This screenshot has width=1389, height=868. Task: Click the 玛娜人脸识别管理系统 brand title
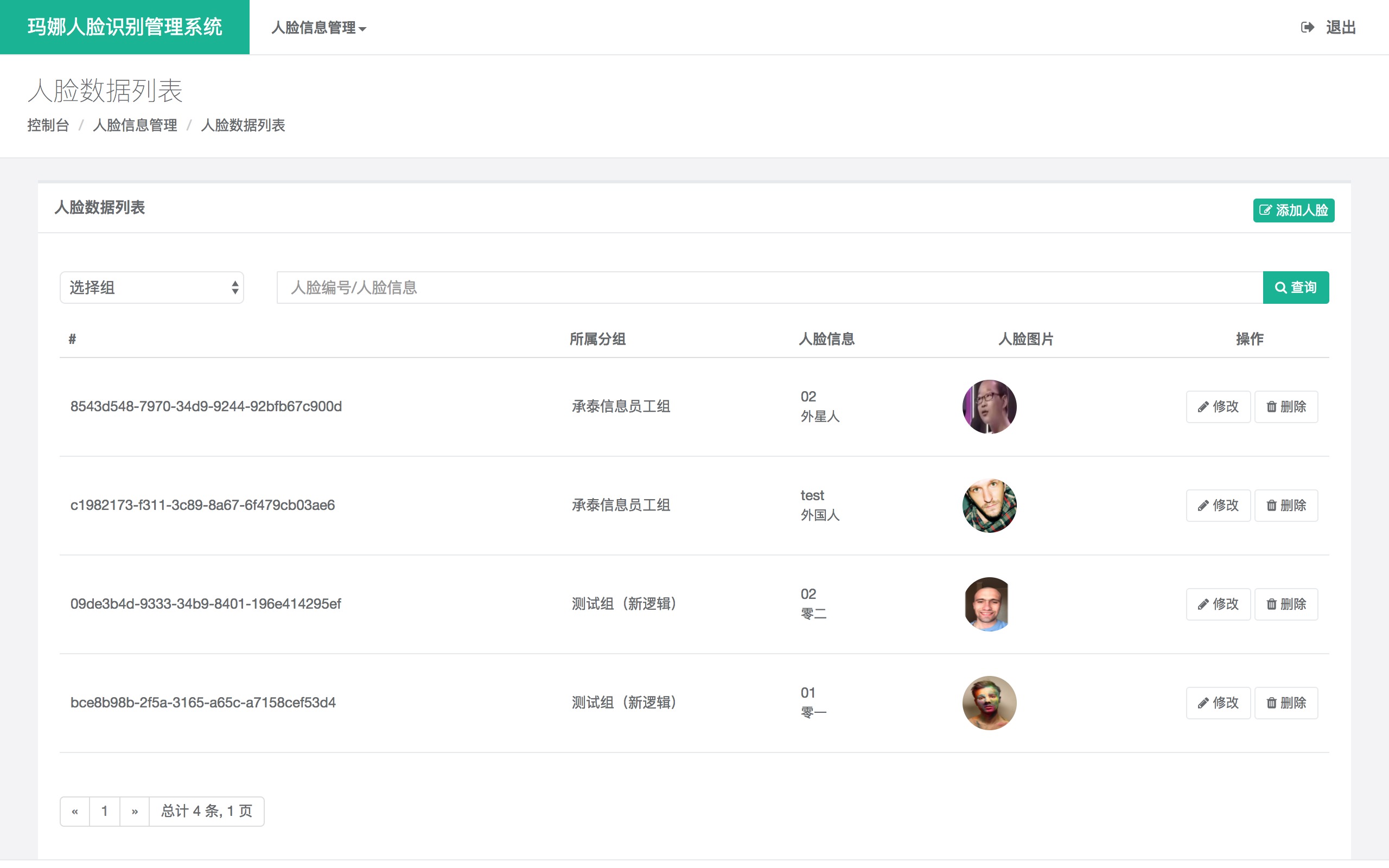coord(125,27)
